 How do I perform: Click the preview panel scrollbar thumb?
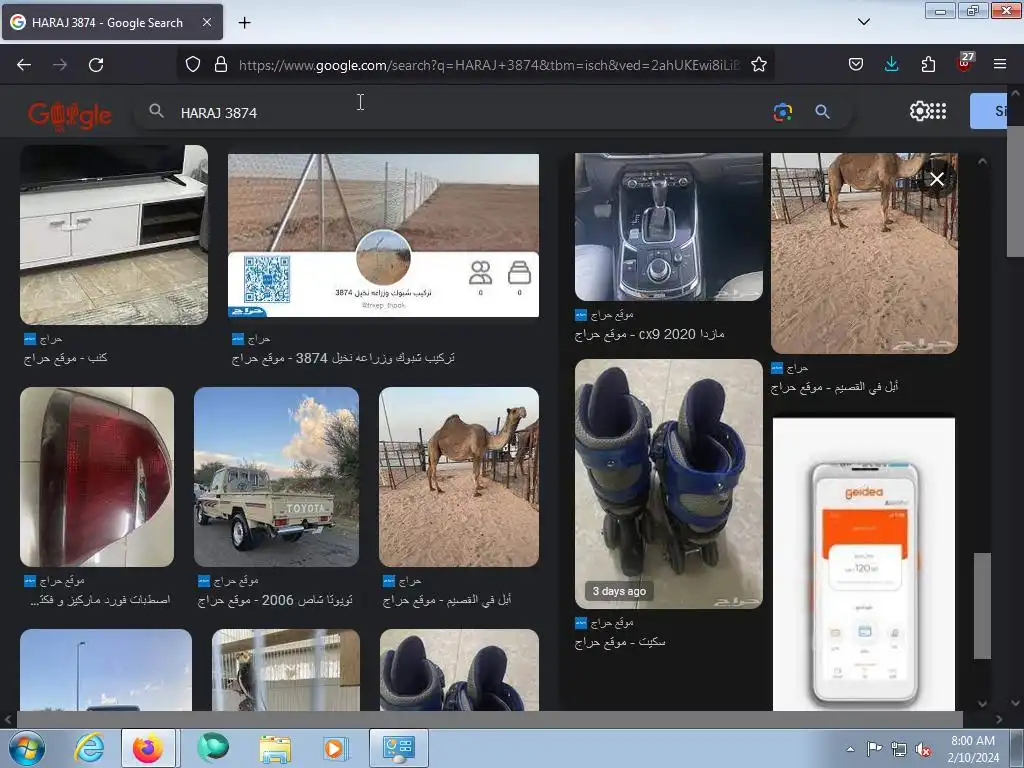[982, 605]
